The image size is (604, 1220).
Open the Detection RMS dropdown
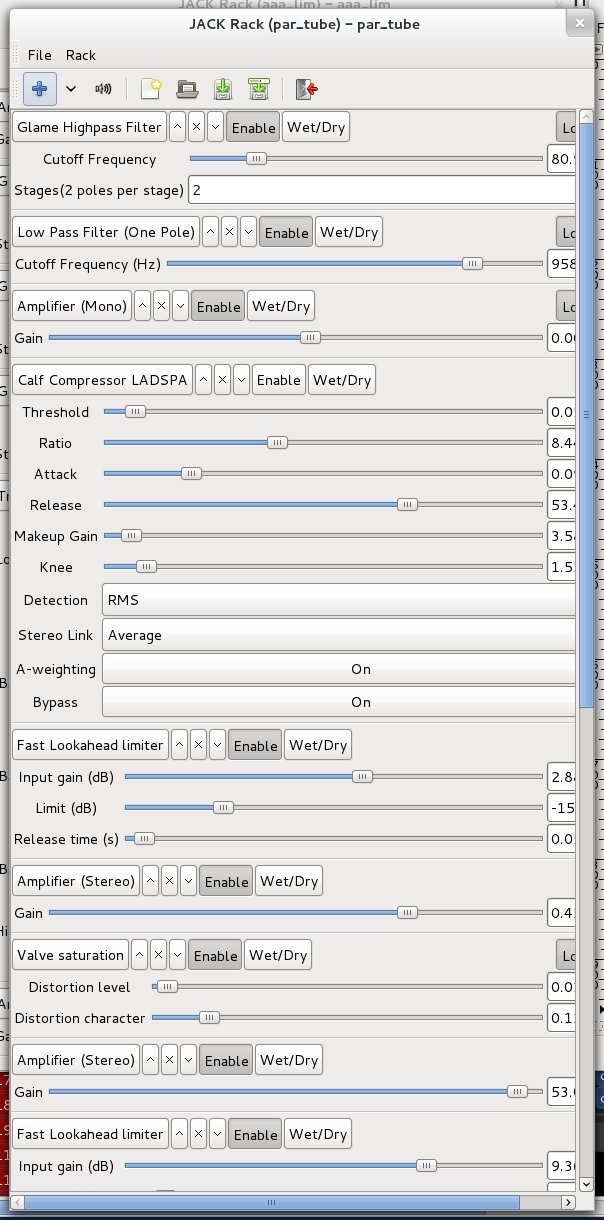point(339,600)
